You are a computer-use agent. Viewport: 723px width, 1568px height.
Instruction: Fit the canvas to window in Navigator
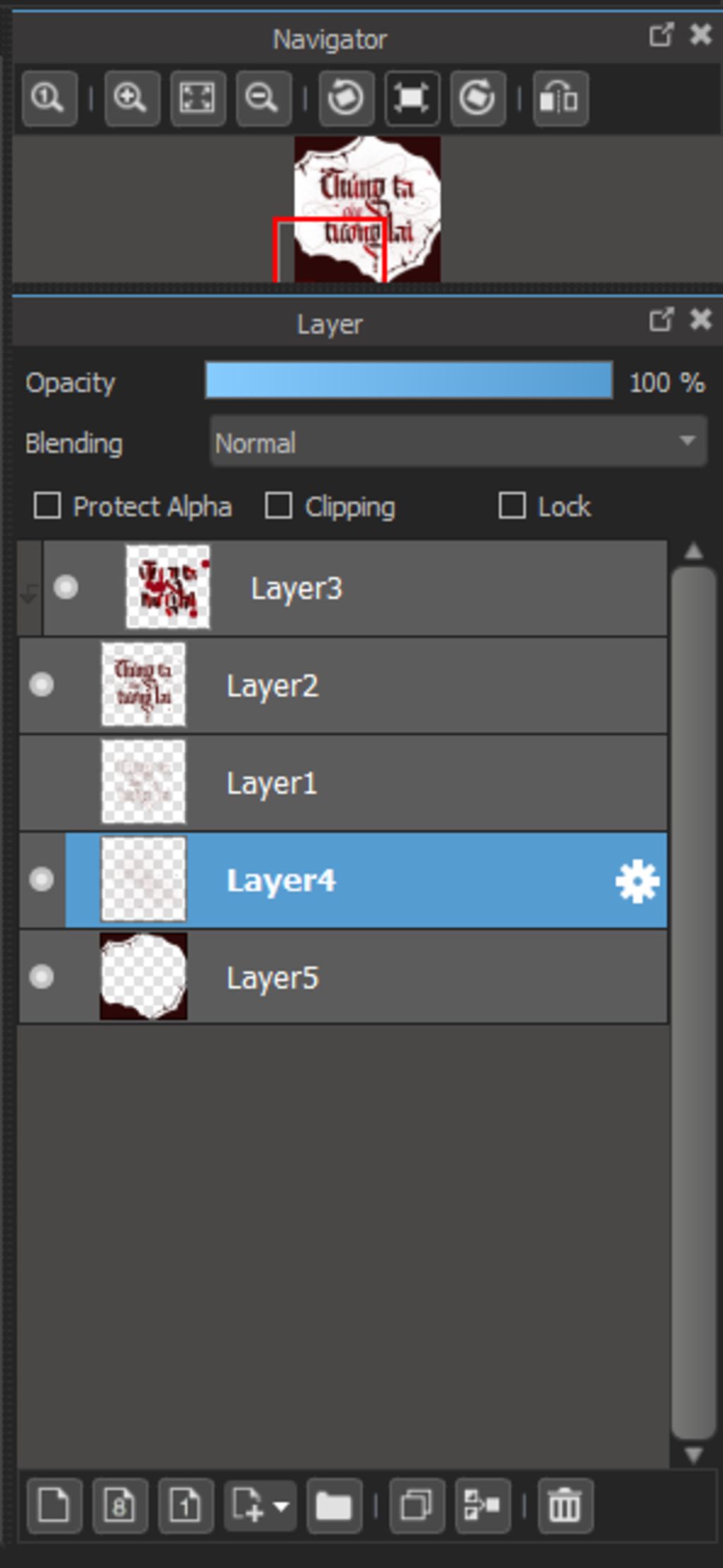pos(197,98)
